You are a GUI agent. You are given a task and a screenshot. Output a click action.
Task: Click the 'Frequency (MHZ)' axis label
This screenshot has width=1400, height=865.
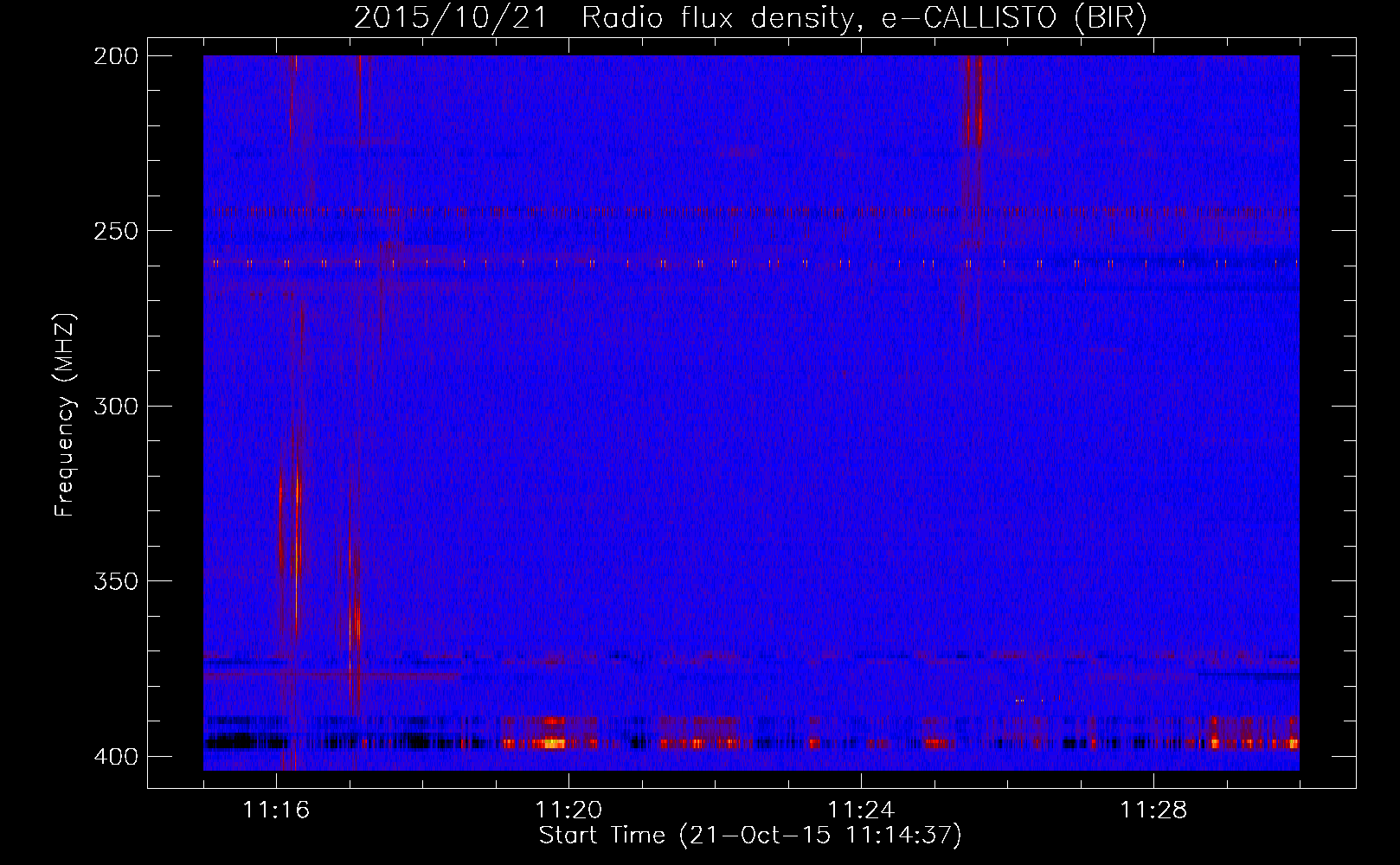tap(65, 415)
